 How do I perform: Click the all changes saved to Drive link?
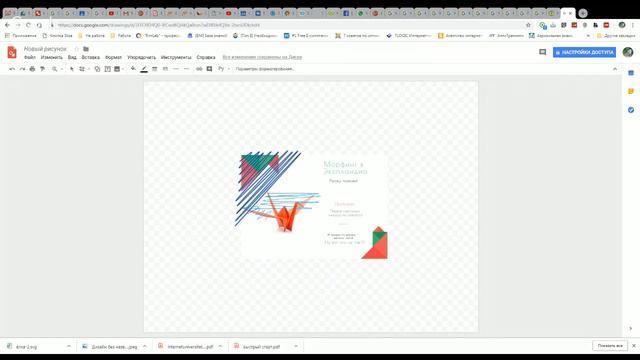tap(262, 57)
